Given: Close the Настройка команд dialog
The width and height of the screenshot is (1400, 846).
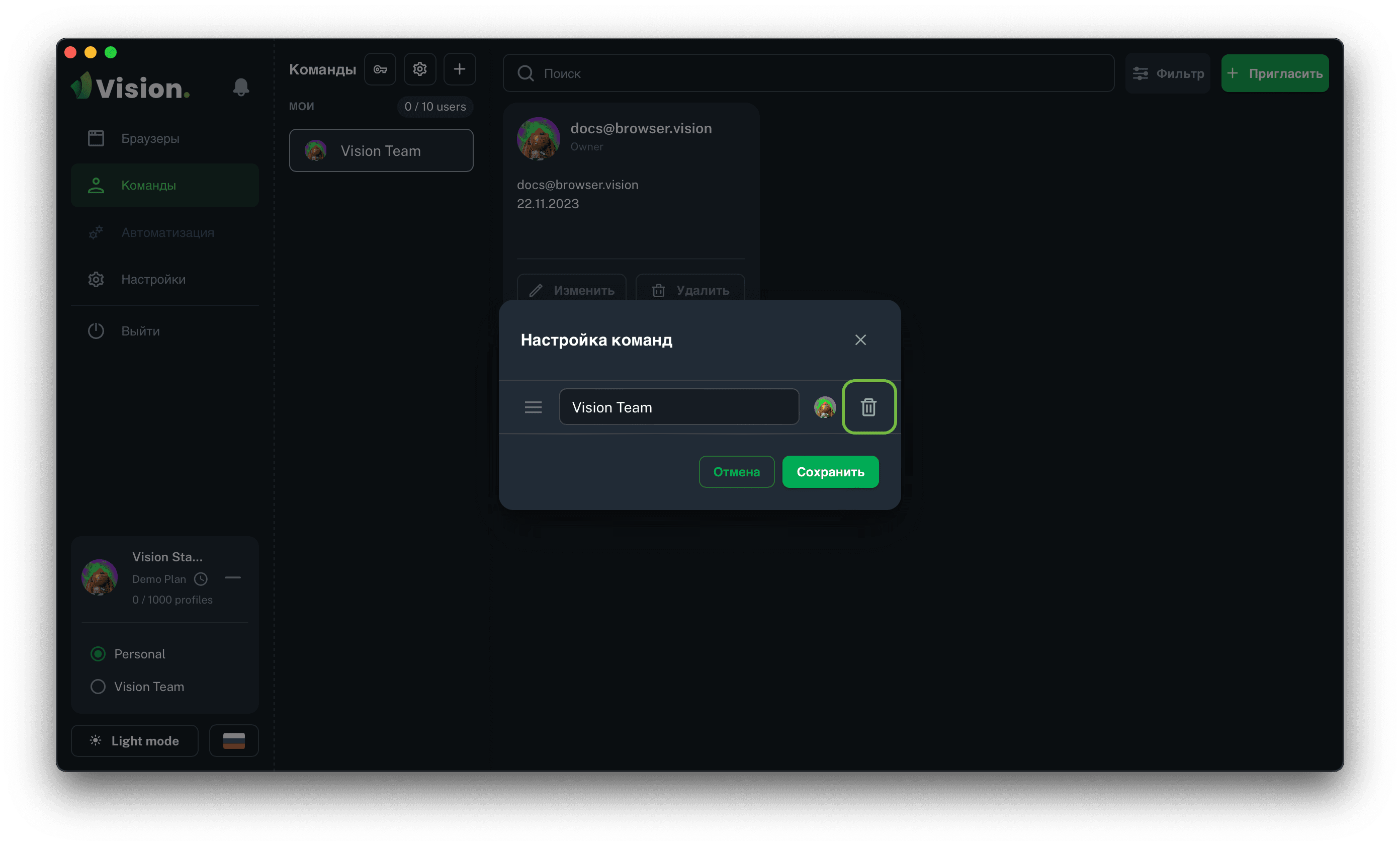Looking at the screenshot, I should click(x=860, y=340).
